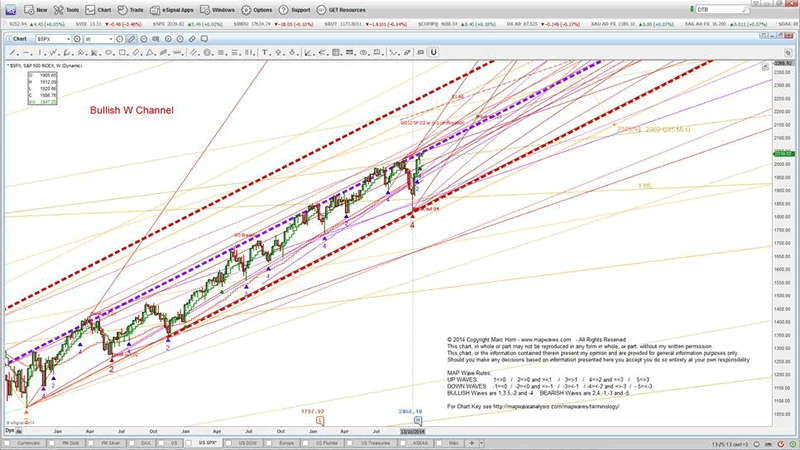800x450 pixels.
Task: Click the symbol lookup icon beside $SPX
Action: click(77, 39)
